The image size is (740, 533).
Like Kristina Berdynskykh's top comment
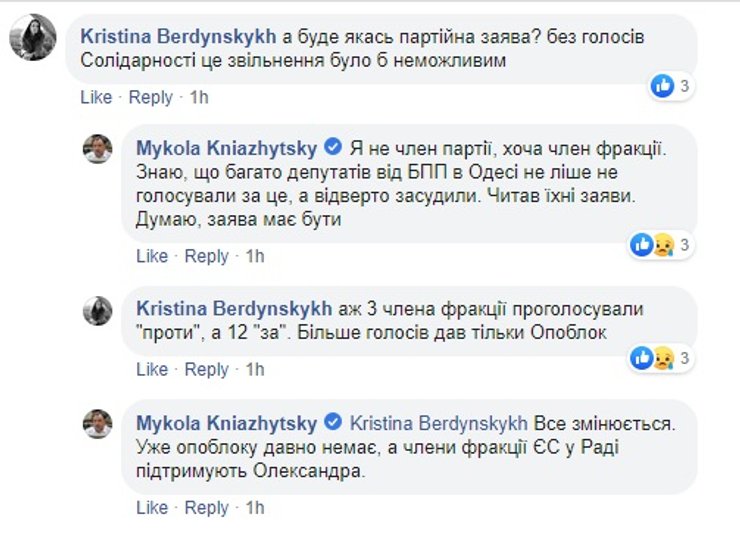click(x=96, y=97)
